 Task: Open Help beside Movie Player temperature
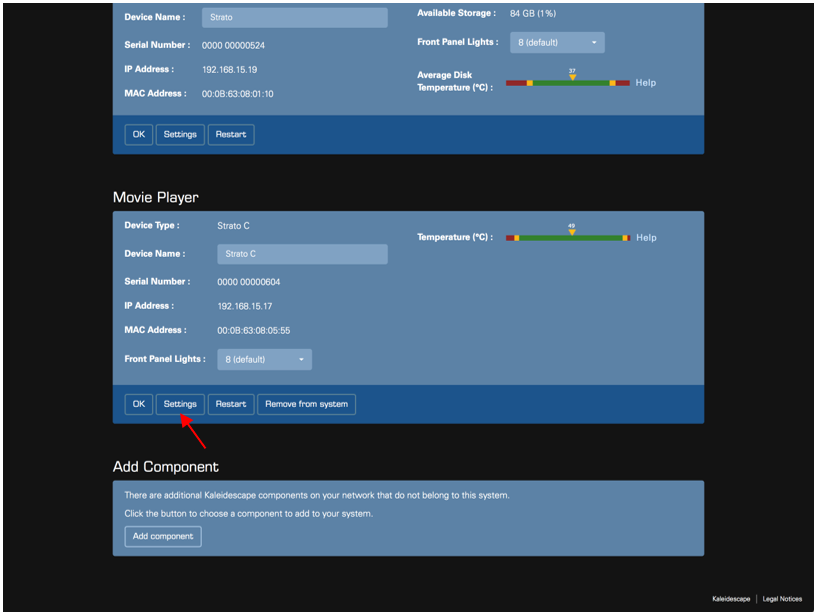pyautogui.click(x=646, y=238)
